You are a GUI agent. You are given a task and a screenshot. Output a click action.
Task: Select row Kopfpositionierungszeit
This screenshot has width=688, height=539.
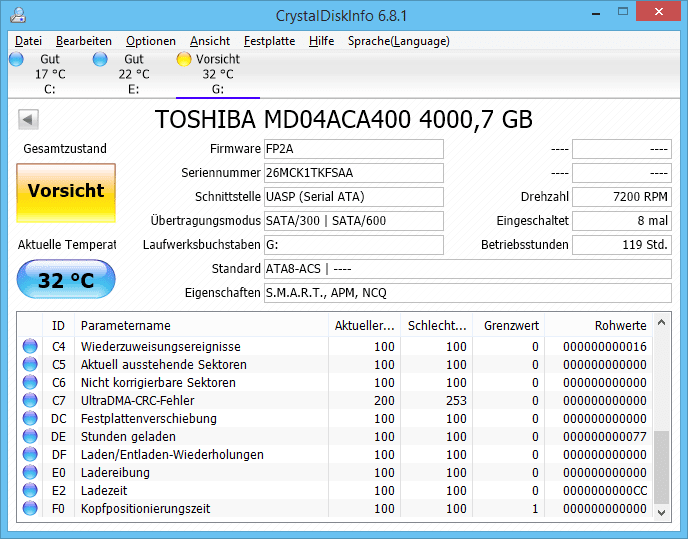pyautogui.click(x=335, y=508)
